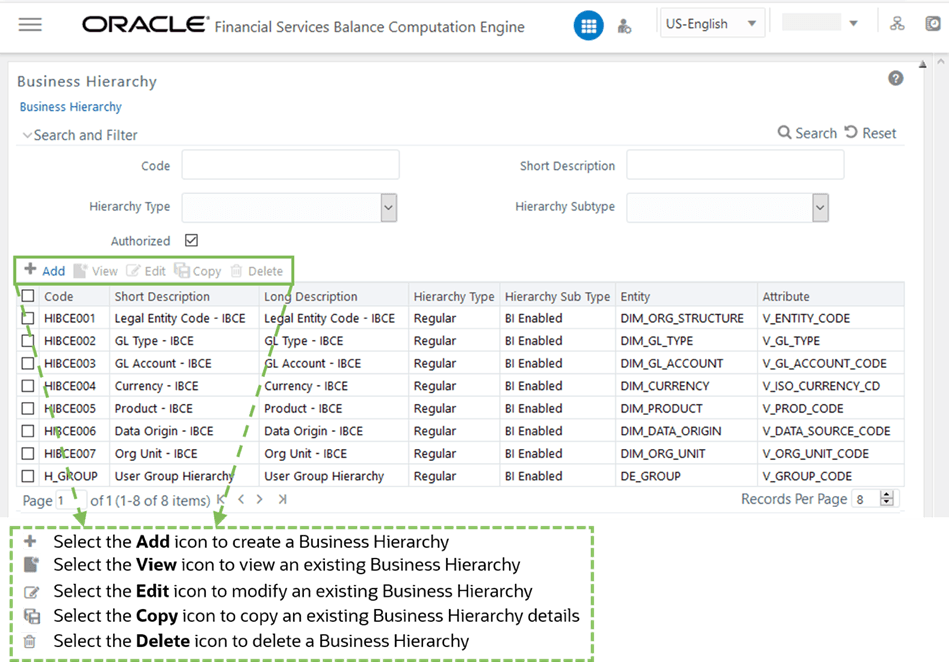Go to the previous page of results

[x=241, y=499]
